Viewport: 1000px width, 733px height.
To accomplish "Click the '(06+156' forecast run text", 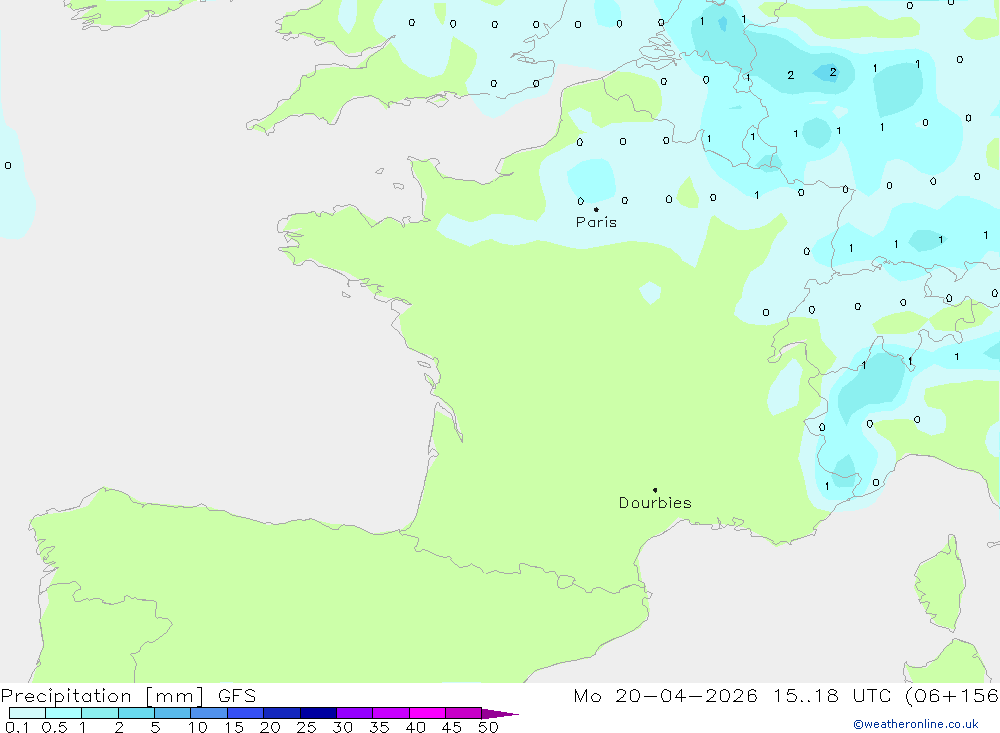I will pos(952,695).
